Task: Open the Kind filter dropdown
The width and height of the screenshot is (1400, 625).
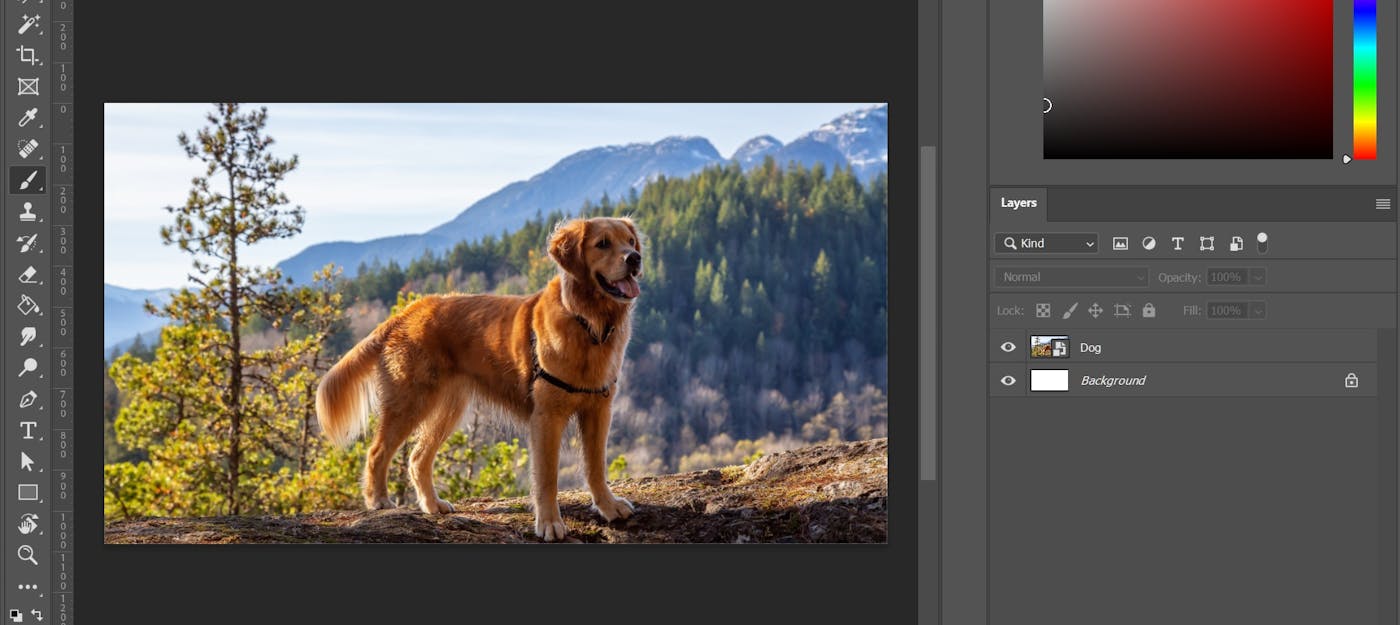Action: [1046, 243]
